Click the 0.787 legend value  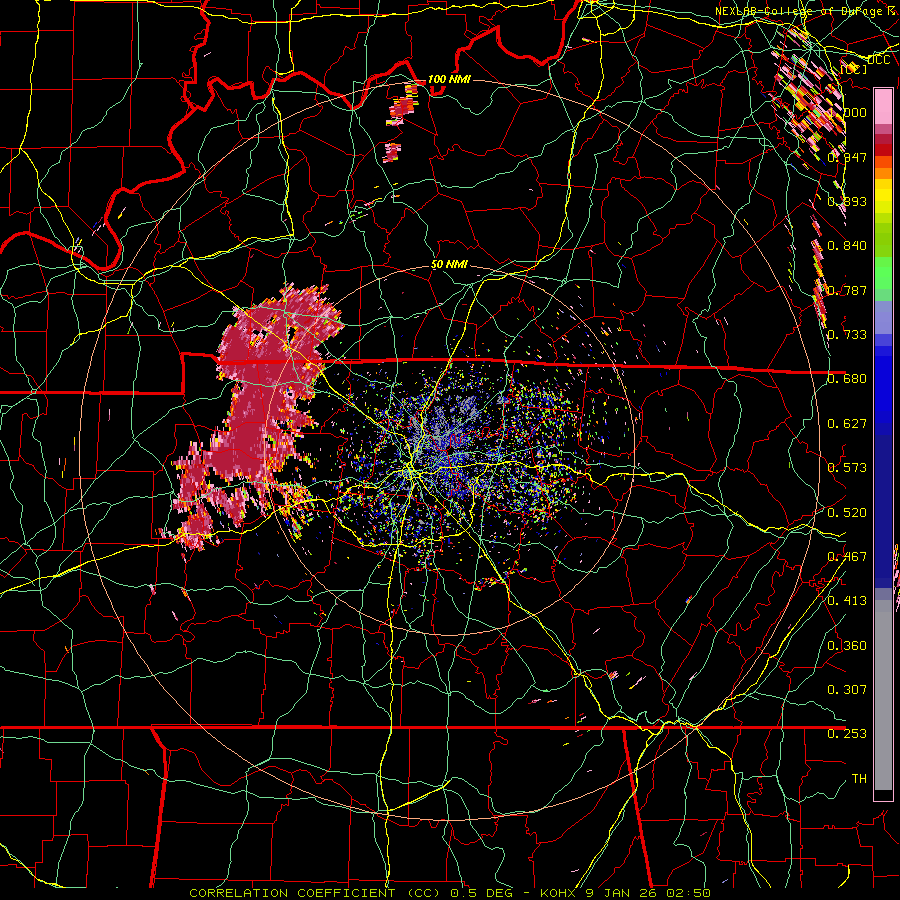(x=847, y=290)
